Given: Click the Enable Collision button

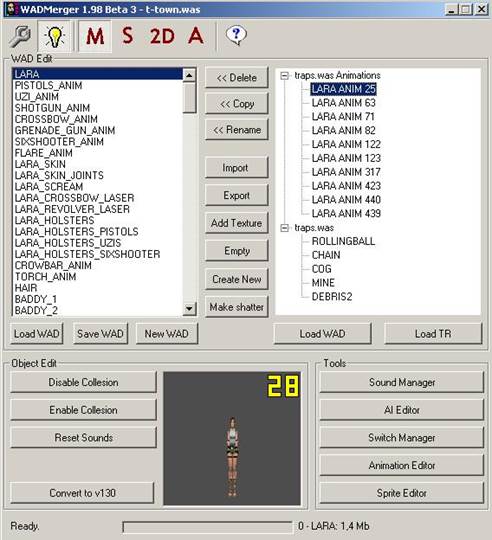Looking at the screenshot, I should click(x=83, y=410).
